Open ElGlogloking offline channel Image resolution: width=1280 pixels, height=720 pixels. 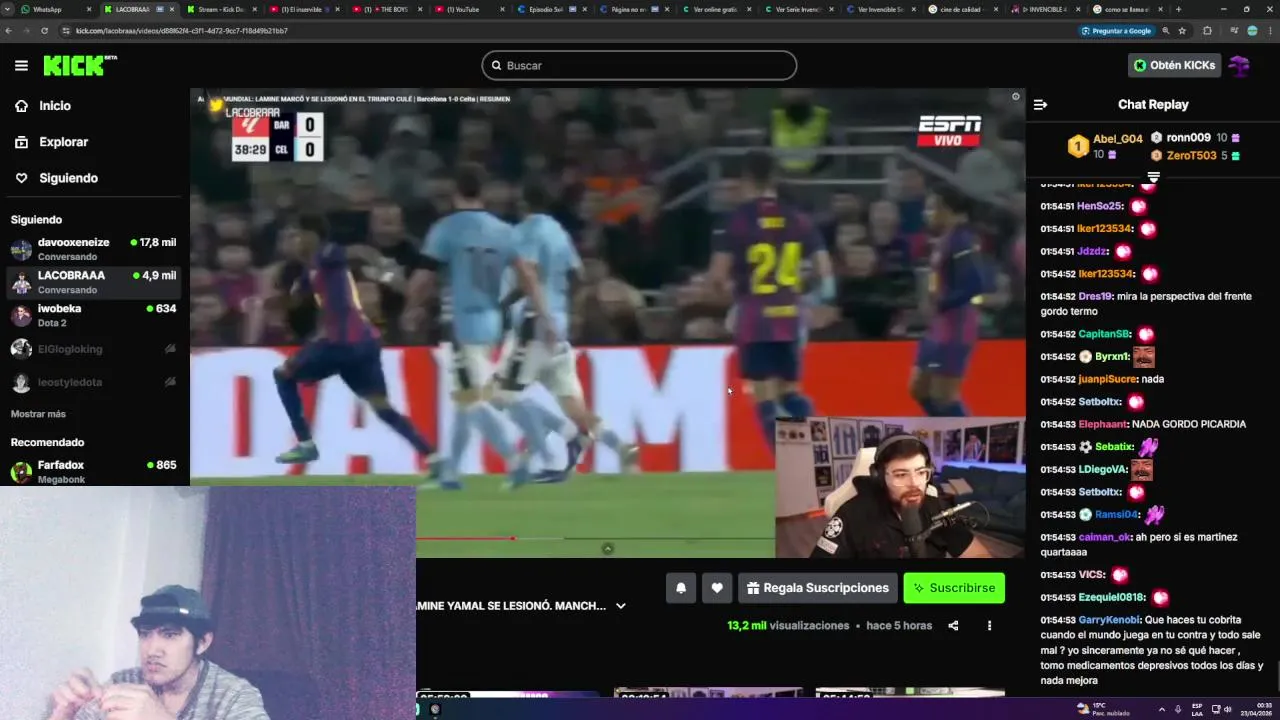(93, 349)
